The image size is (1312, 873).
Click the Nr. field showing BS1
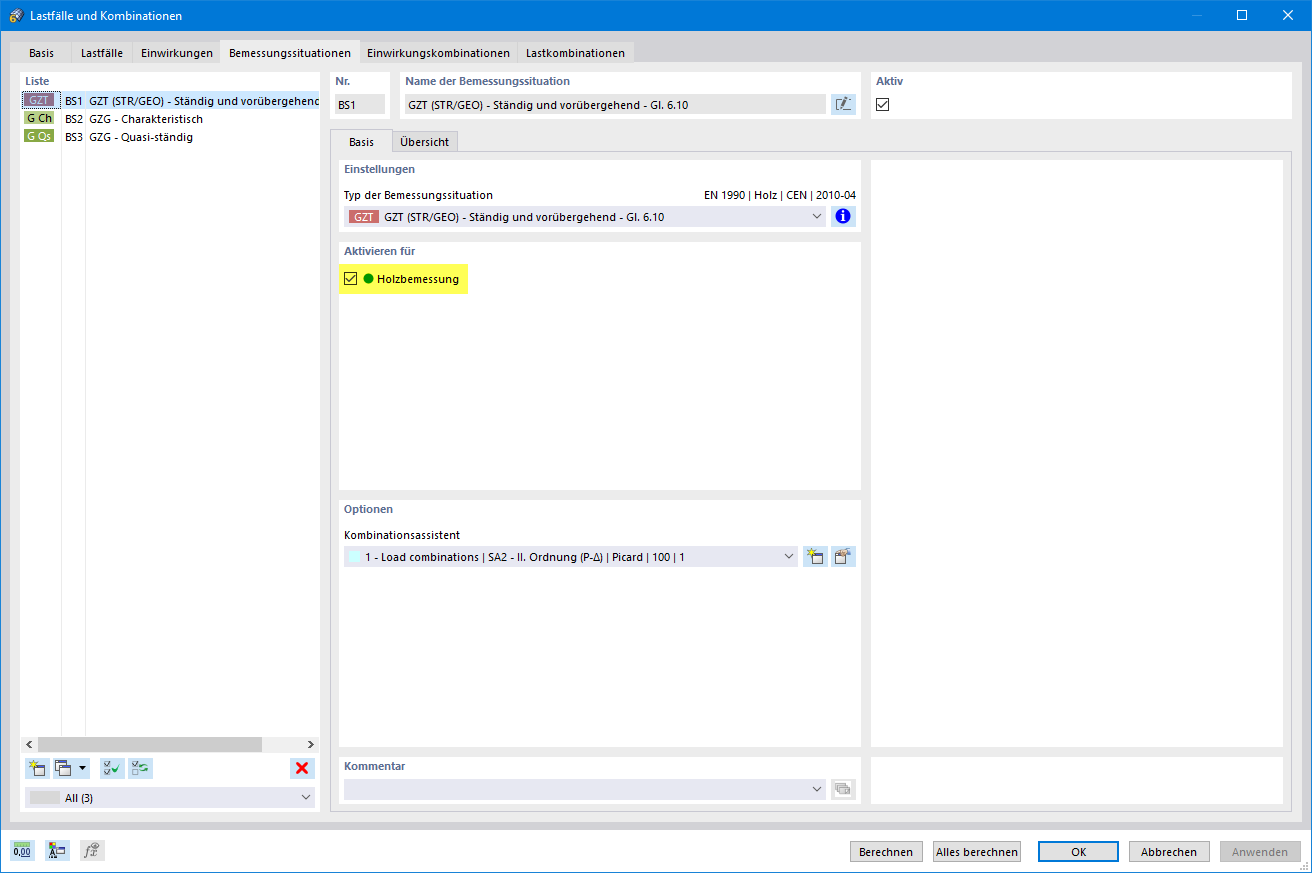359,104
